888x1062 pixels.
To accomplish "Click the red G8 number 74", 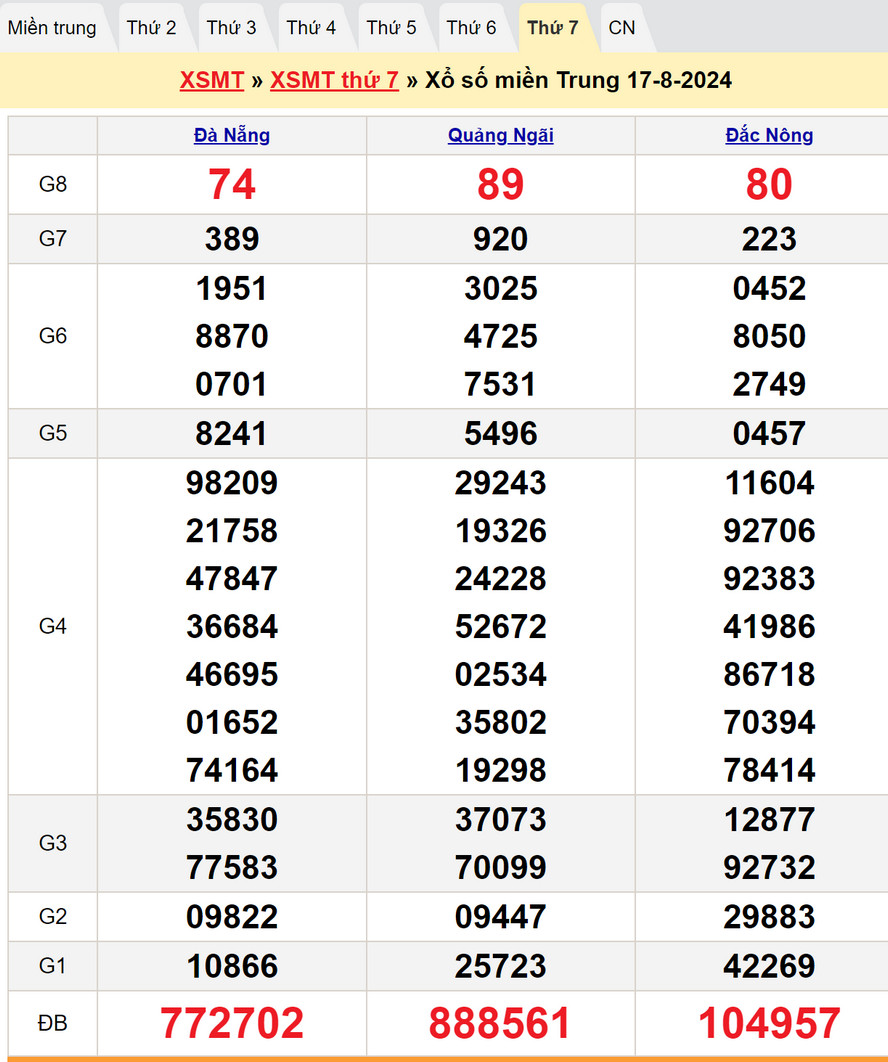I will (232, 185).
